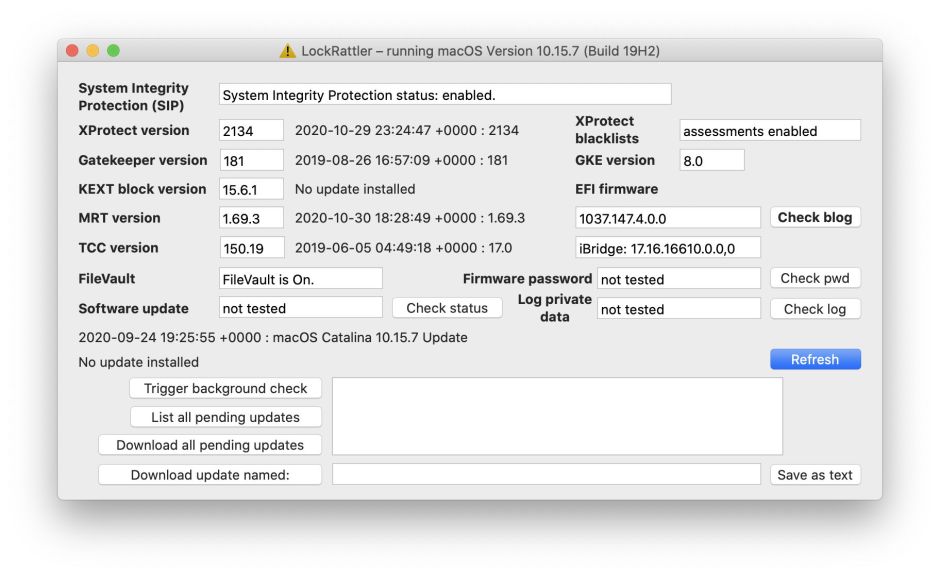Select the XProtect version field
940x576 pixels.
click(251, 131)
